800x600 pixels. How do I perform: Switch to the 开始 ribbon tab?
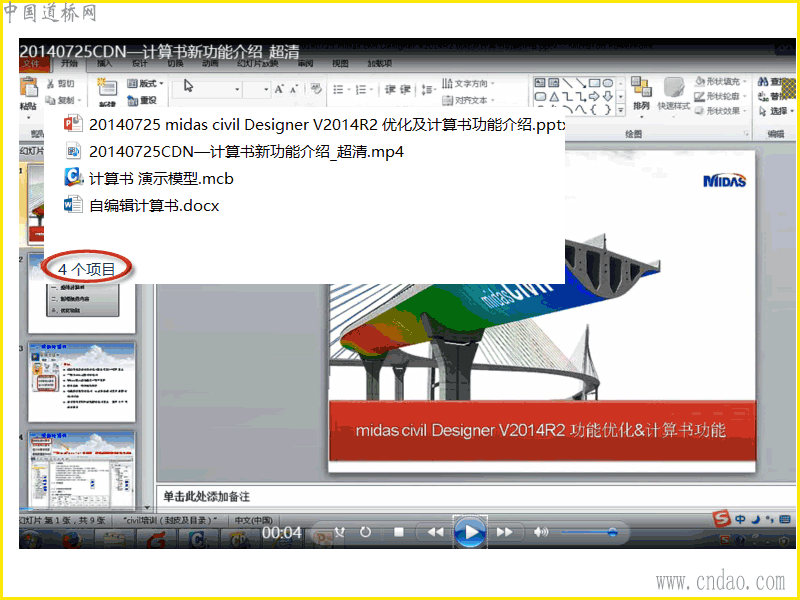pos(69,63)
